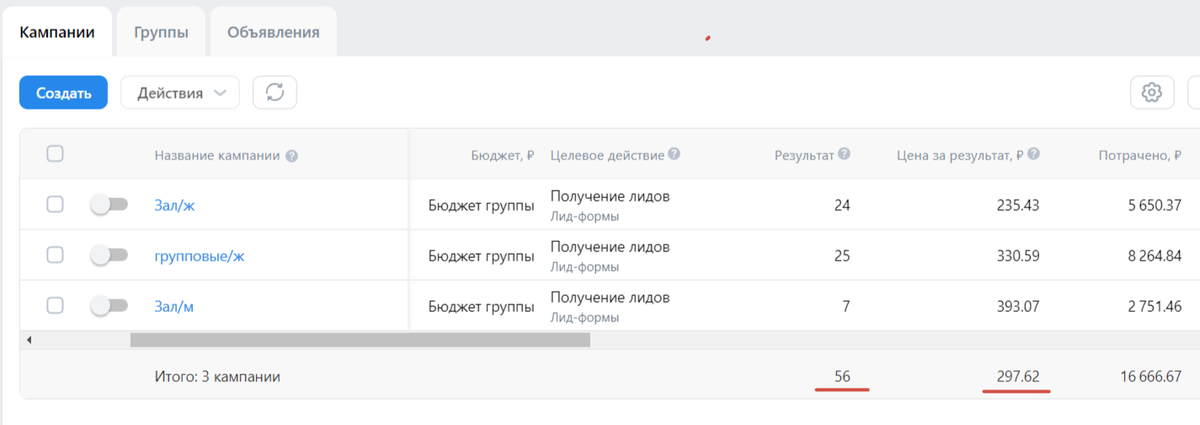Image resolution: width=1200 pixels, height=425 pixels.
Task: Click Получение лидов in групповые/ж row
Action: click(610, 247)
